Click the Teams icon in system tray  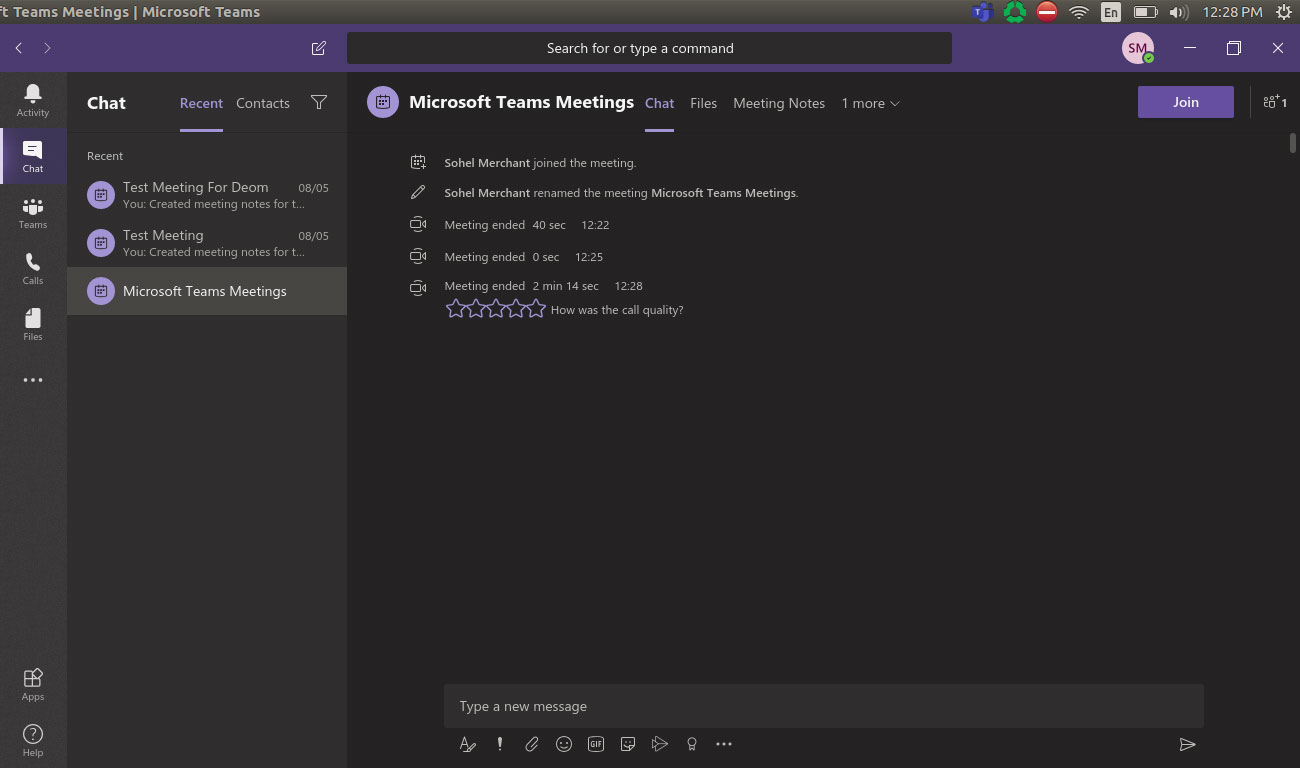coord(982,12)
